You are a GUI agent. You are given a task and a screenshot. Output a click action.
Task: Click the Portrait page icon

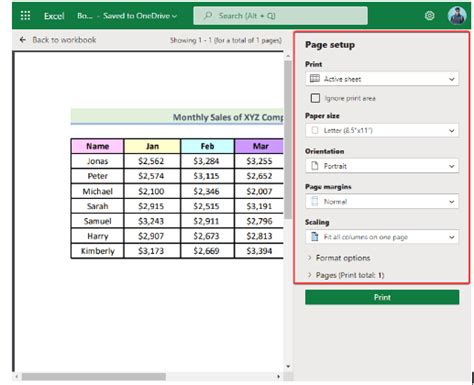pos(315,166)
